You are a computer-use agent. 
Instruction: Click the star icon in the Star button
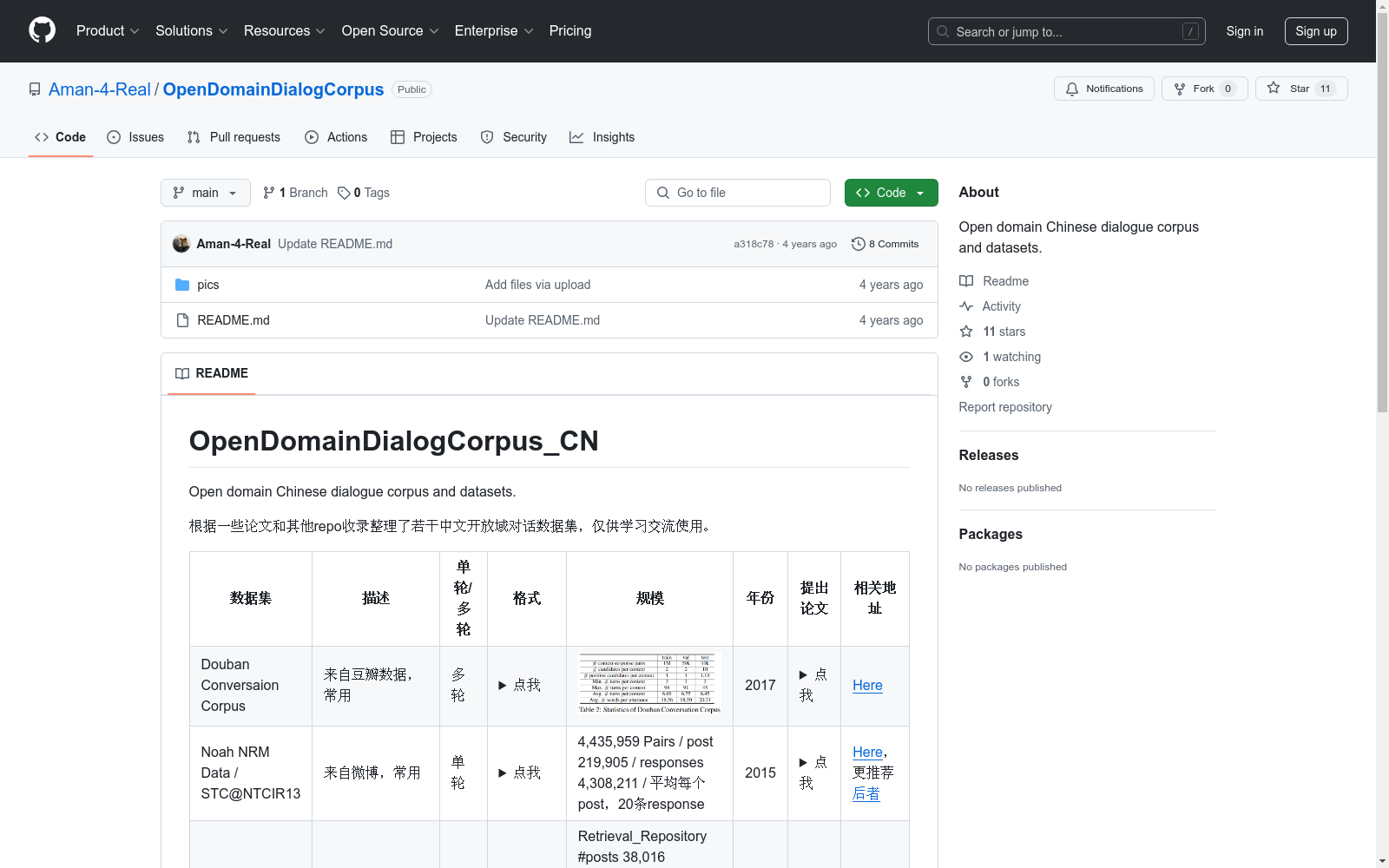click(1274, 88)
